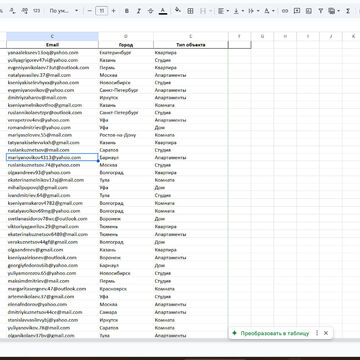Click Пермь in the maksimdmitriev@mail.com row
Screen dimensions: 360x360
pos(126,281)
